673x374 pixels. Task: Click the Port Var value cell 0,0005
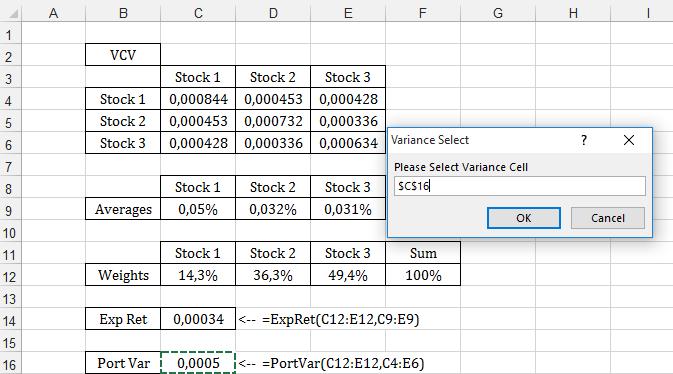(198, 363)
